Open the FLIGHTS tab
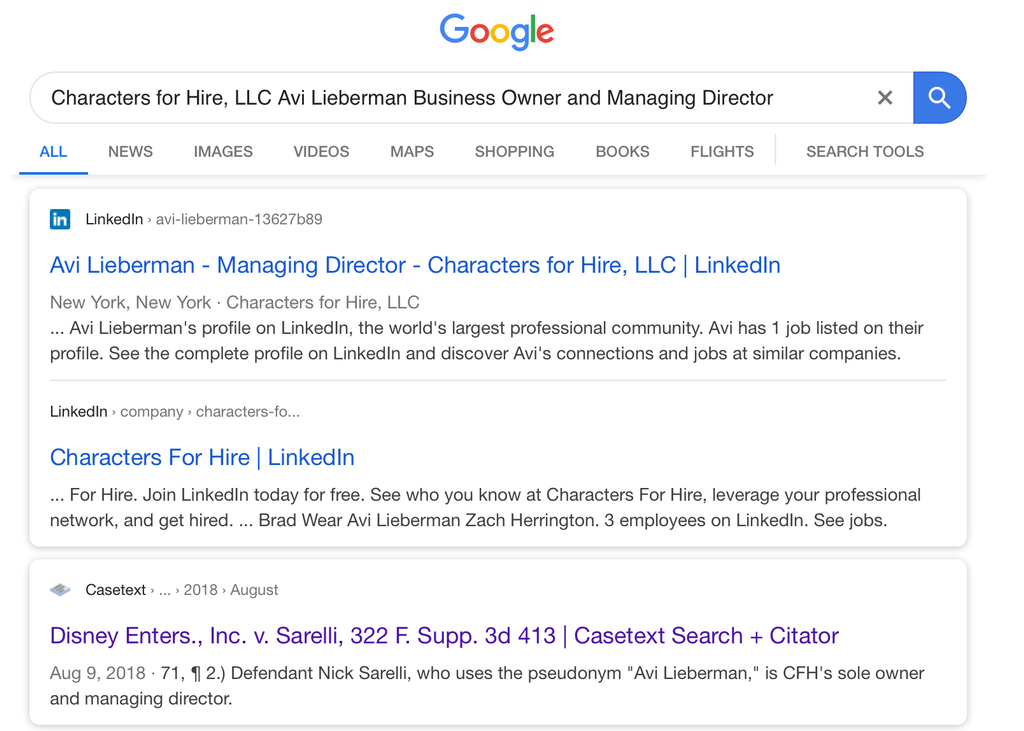 tap(722, 152)
